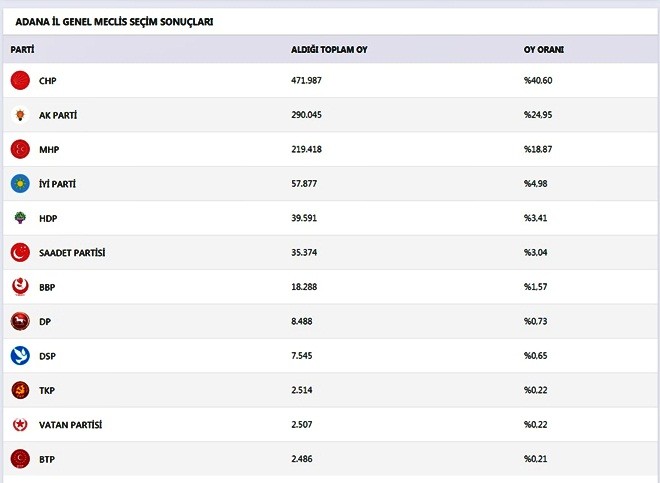Click the TKP party logo
660x483 pixels.
(x=19, y=390)
